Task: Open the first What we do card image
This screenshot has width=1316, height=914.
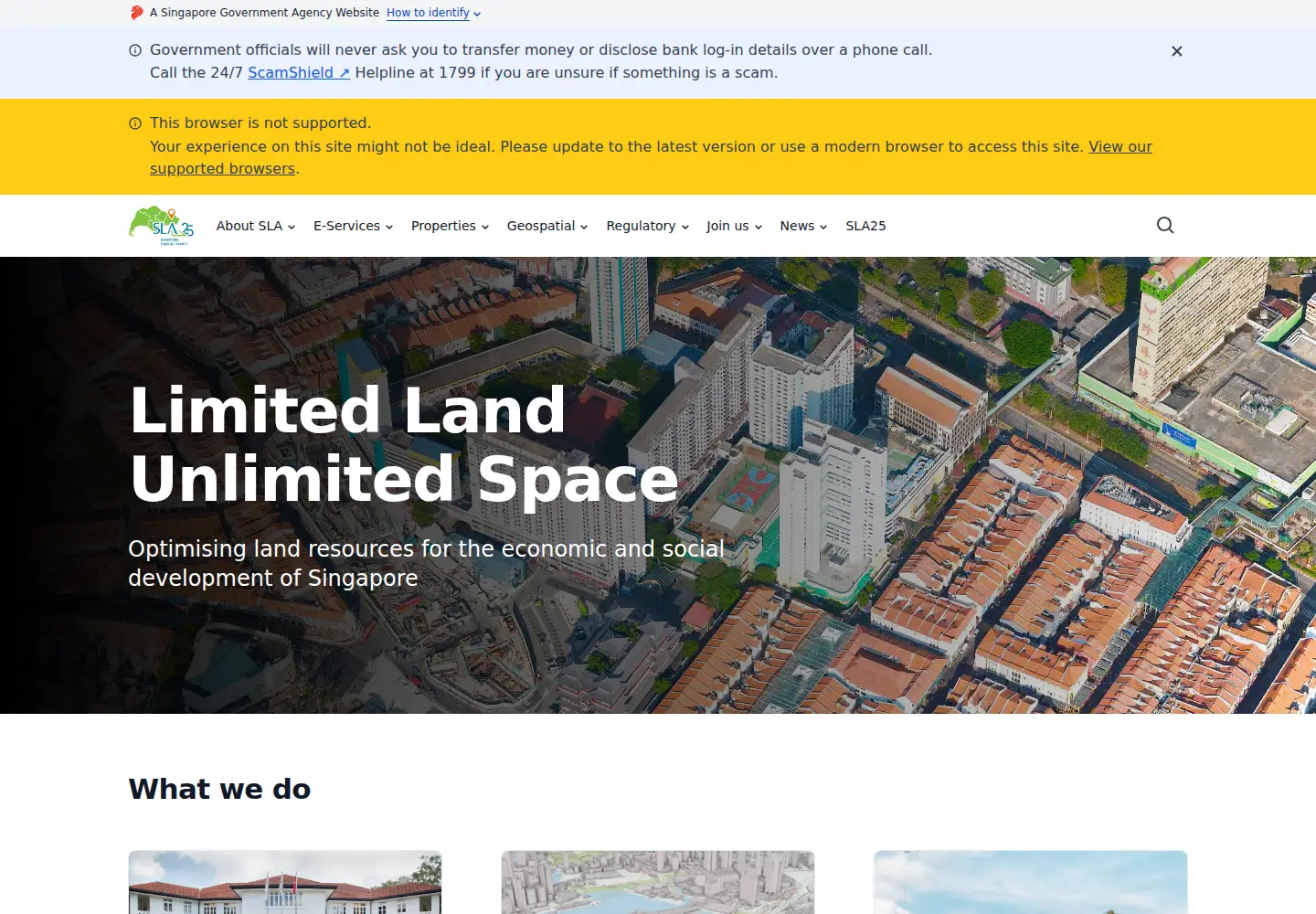Action: 285,882
